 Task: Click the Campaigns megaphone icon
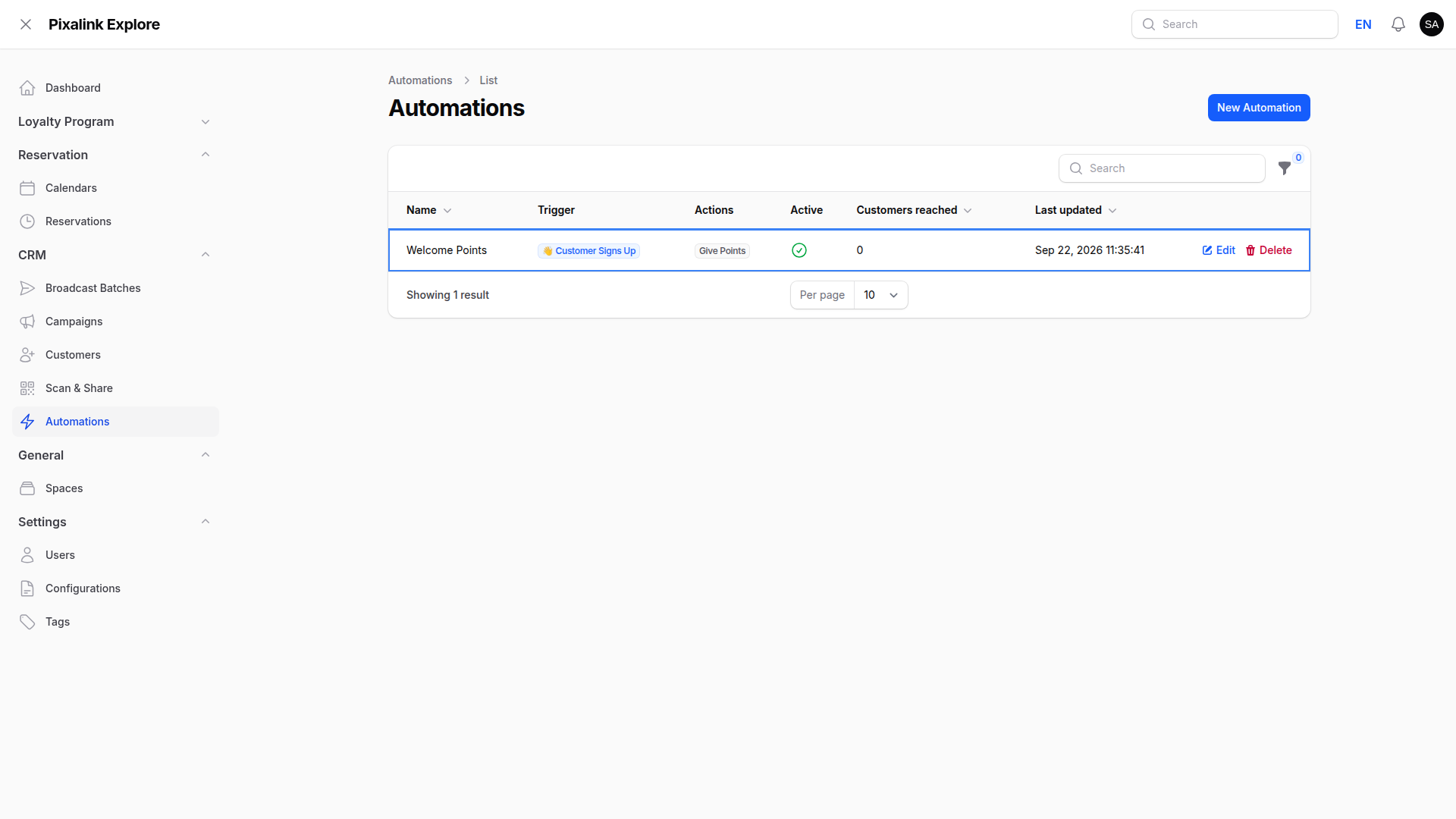coord(27,322)
